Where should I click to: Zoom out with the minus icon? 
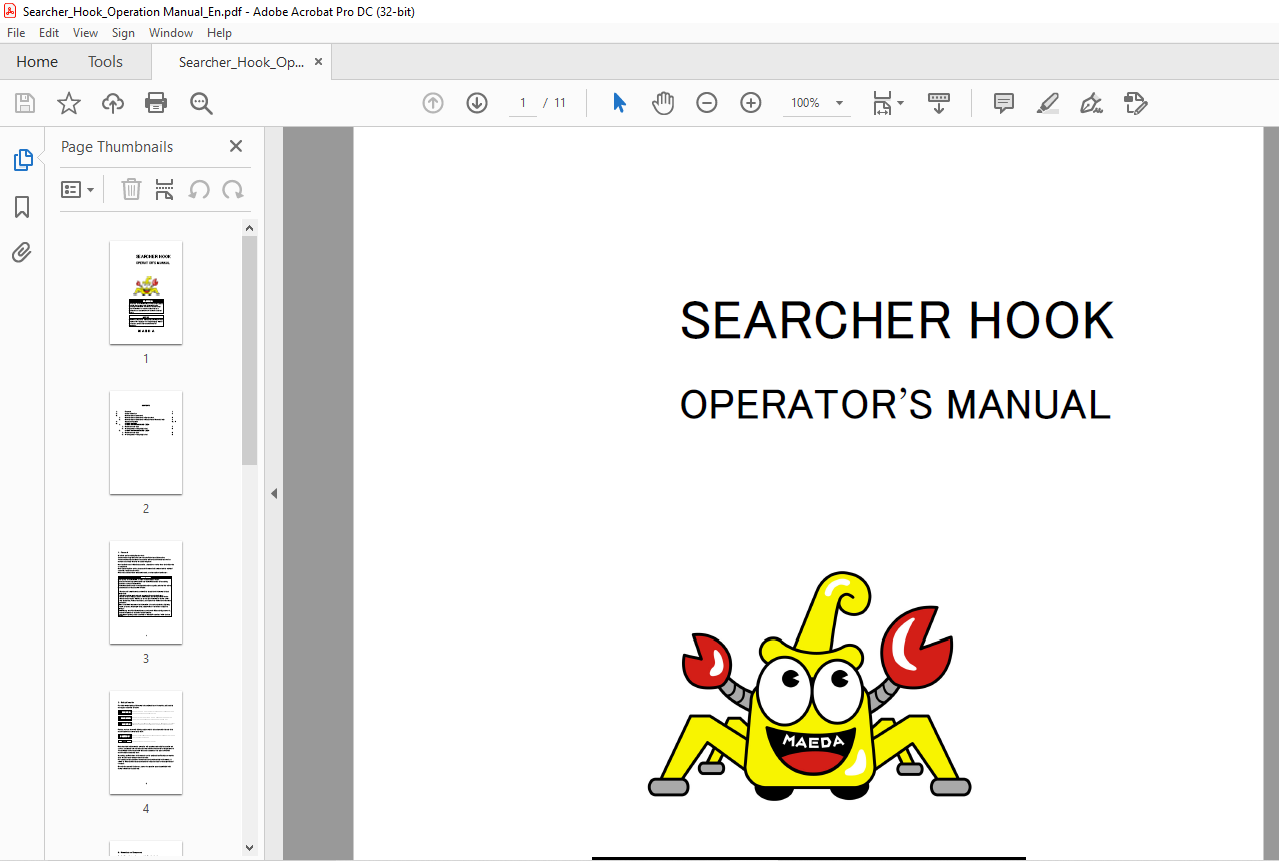point(707,103)
